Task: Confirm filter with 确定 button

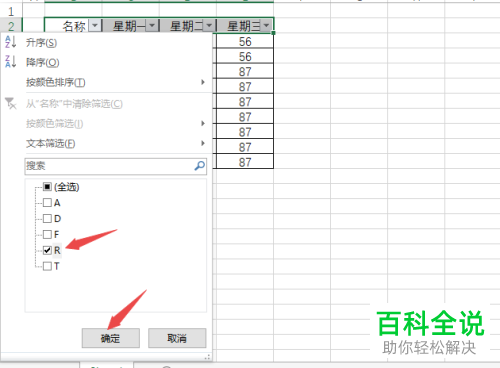Action: pos(111,338)
